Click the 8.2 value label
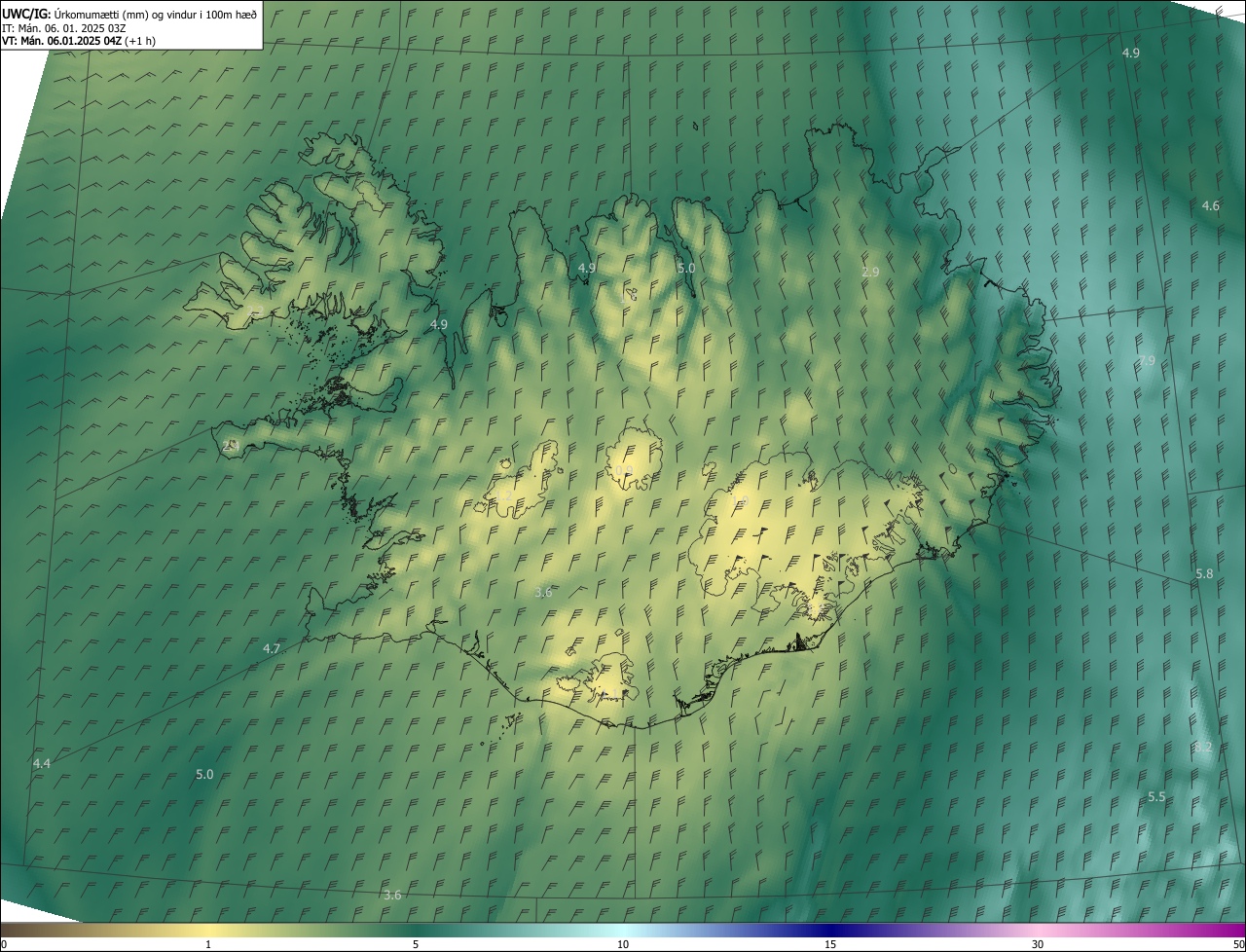1246x952 pixels. pyautogui.click(x=1203, y=747)
